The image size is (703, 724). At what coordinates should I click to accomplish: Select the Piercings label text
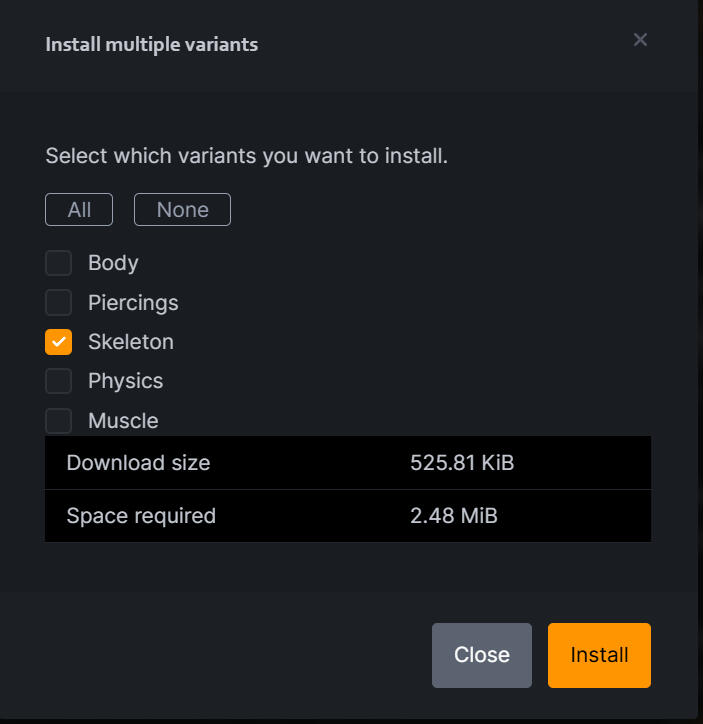[x=133, y=302]
